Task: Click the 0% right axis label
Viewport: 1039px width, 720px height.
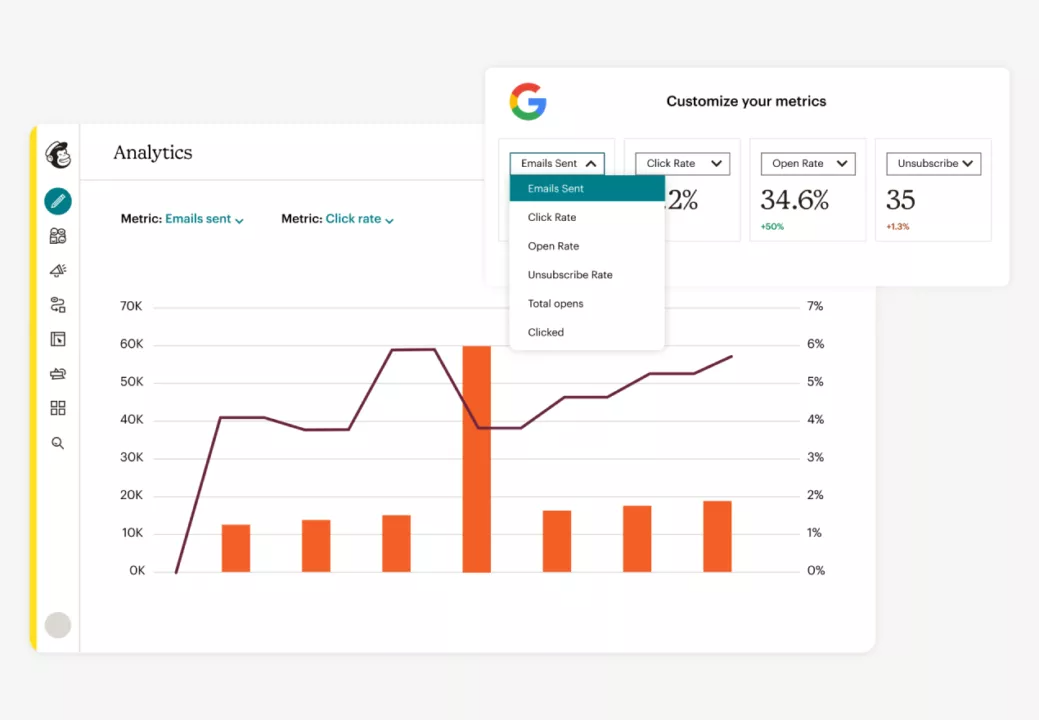Action: pyautogui.click(x=816, y=570)
